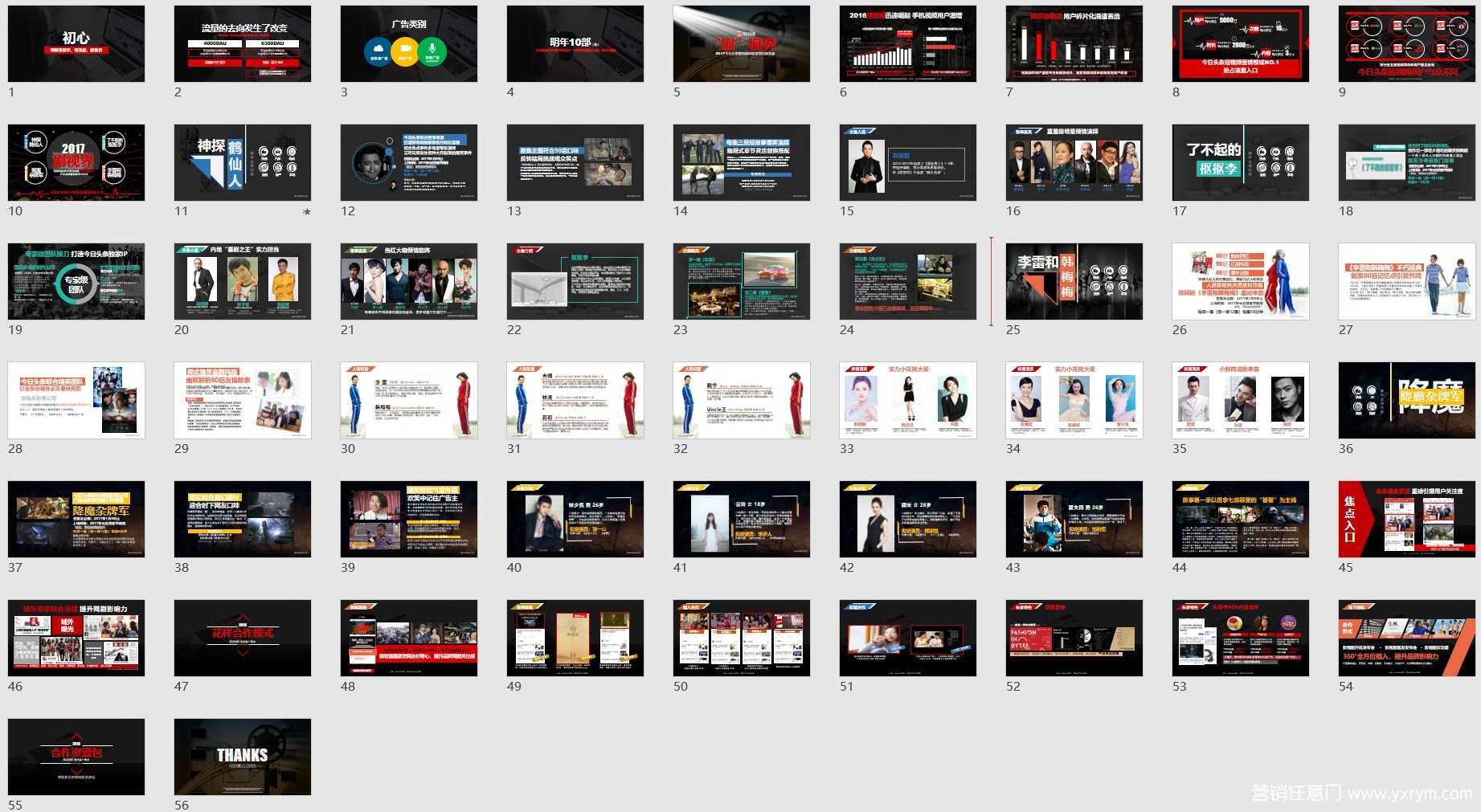Select slide 50 thumbnail
Viewport: 1481px width, 812px height.
coord(742,638)
